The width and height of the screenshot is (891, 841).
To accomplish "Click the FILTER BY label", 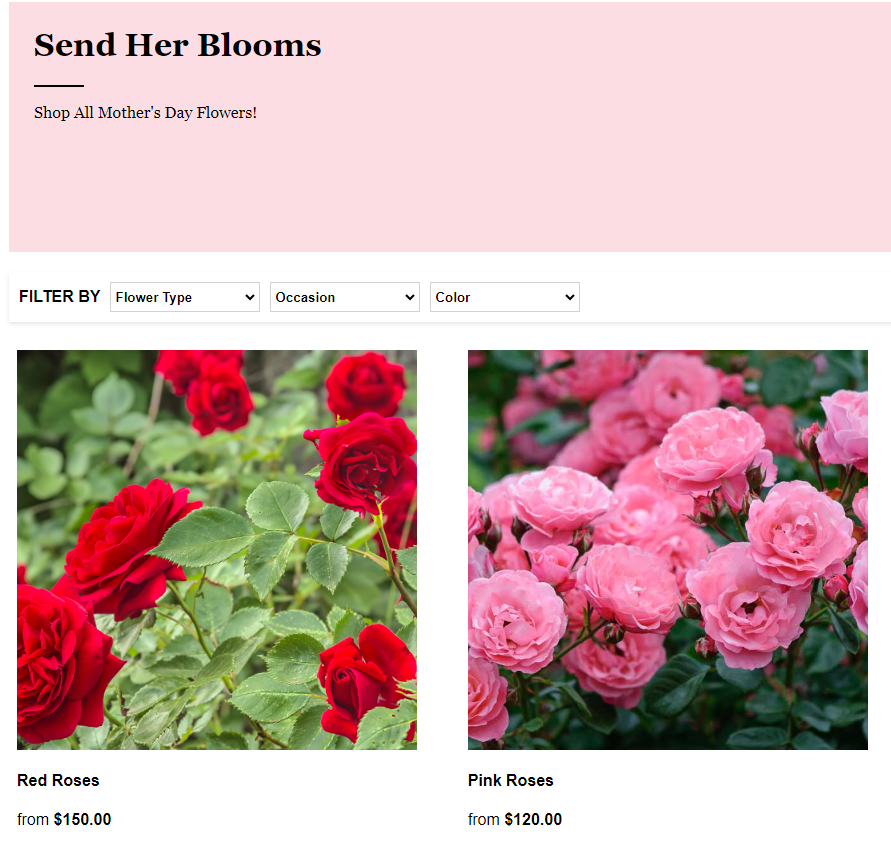I will tap(60, 297).
